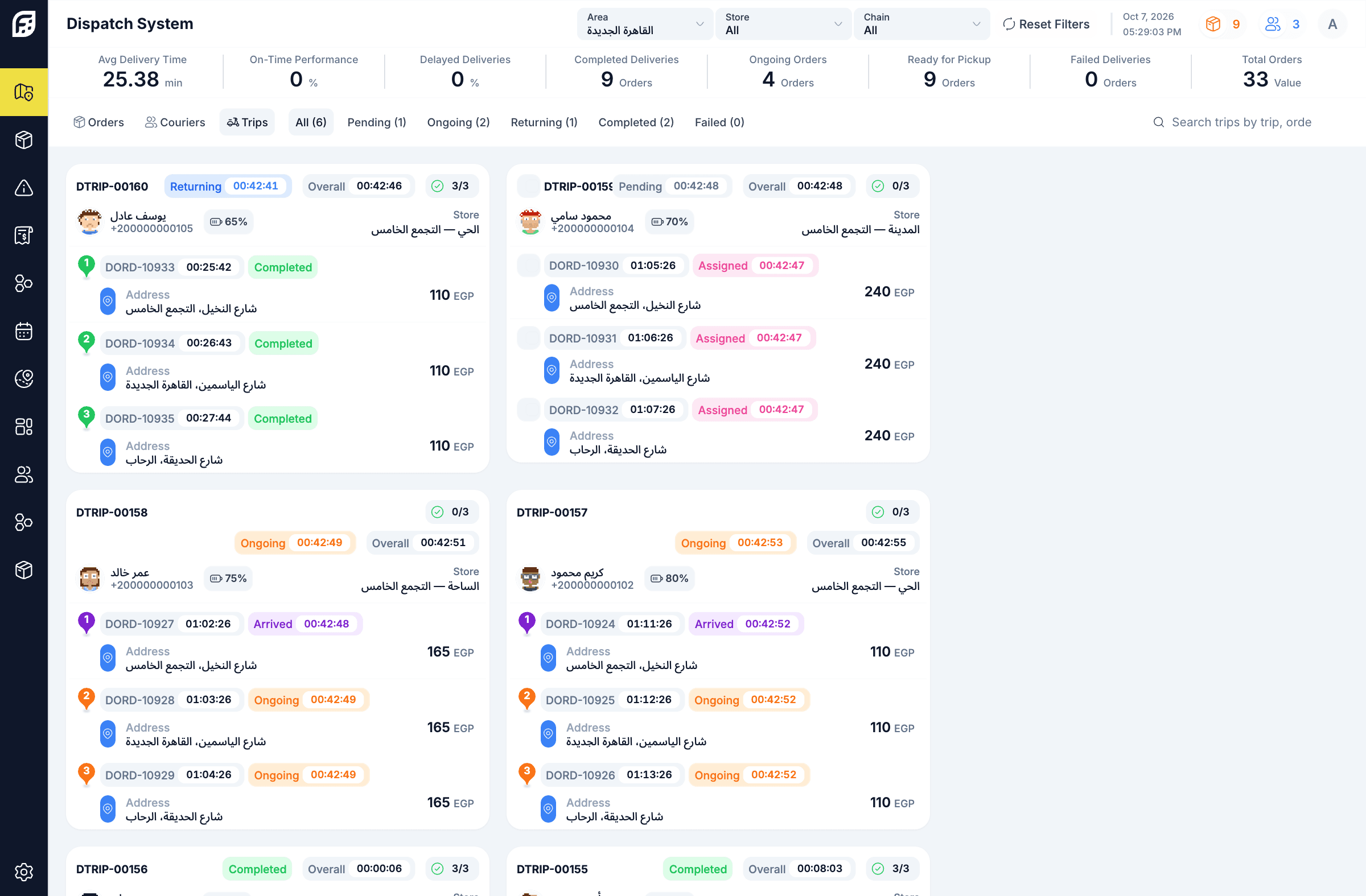Click the Completed badge on DTRIP-00156
Image resolution: width=1366 pixels, height=896 pixels.
coord(257,869)
